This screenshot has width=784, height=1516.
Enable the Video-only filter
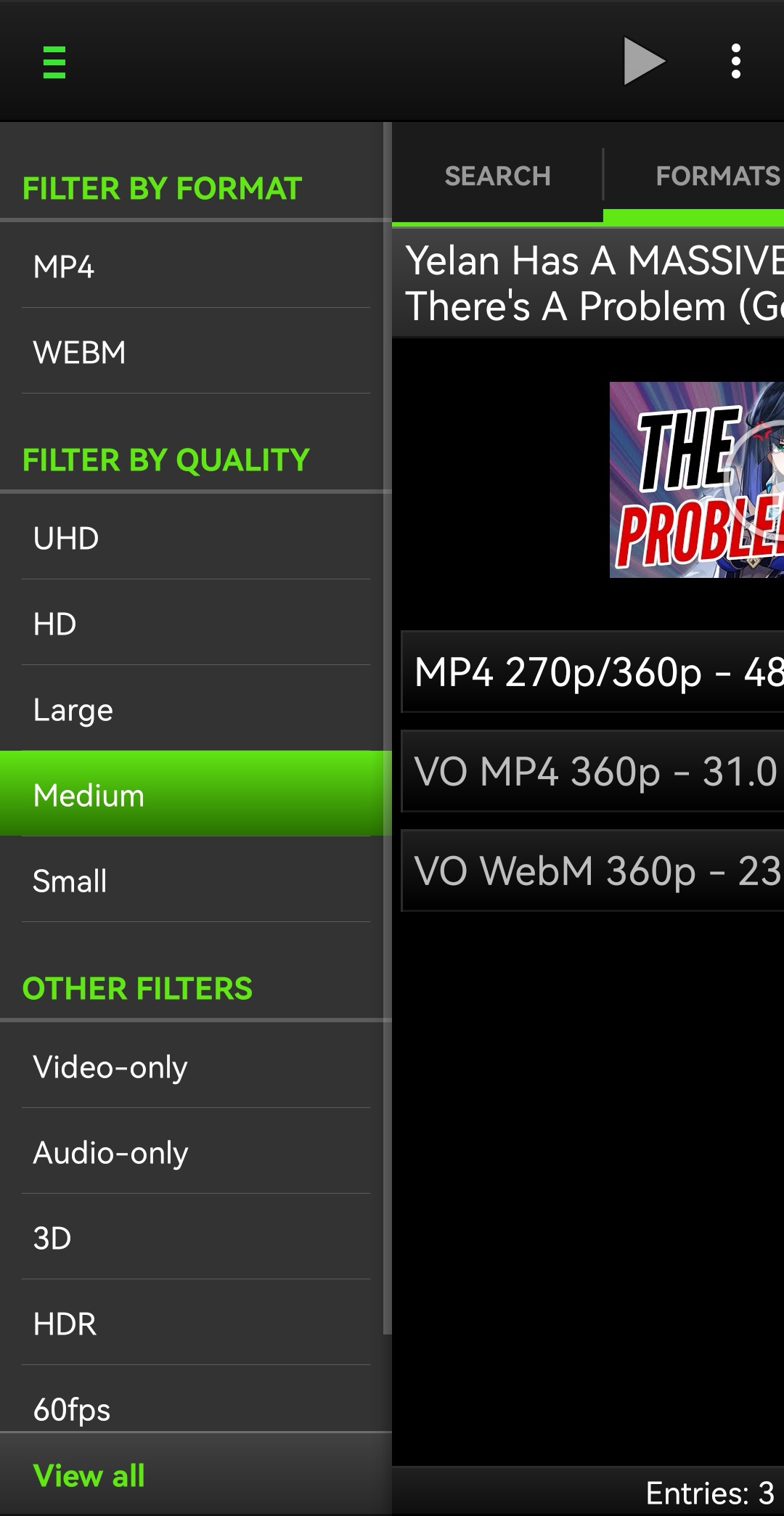click(196, 1066)
